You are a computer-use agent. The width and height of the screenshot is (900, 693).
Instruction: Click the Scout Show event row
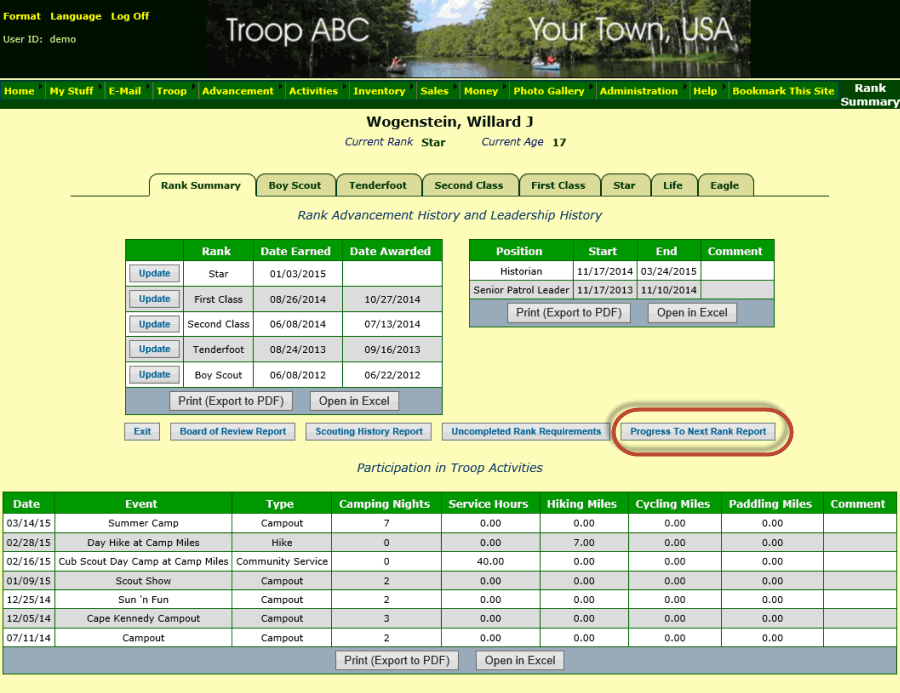[449, 581]
